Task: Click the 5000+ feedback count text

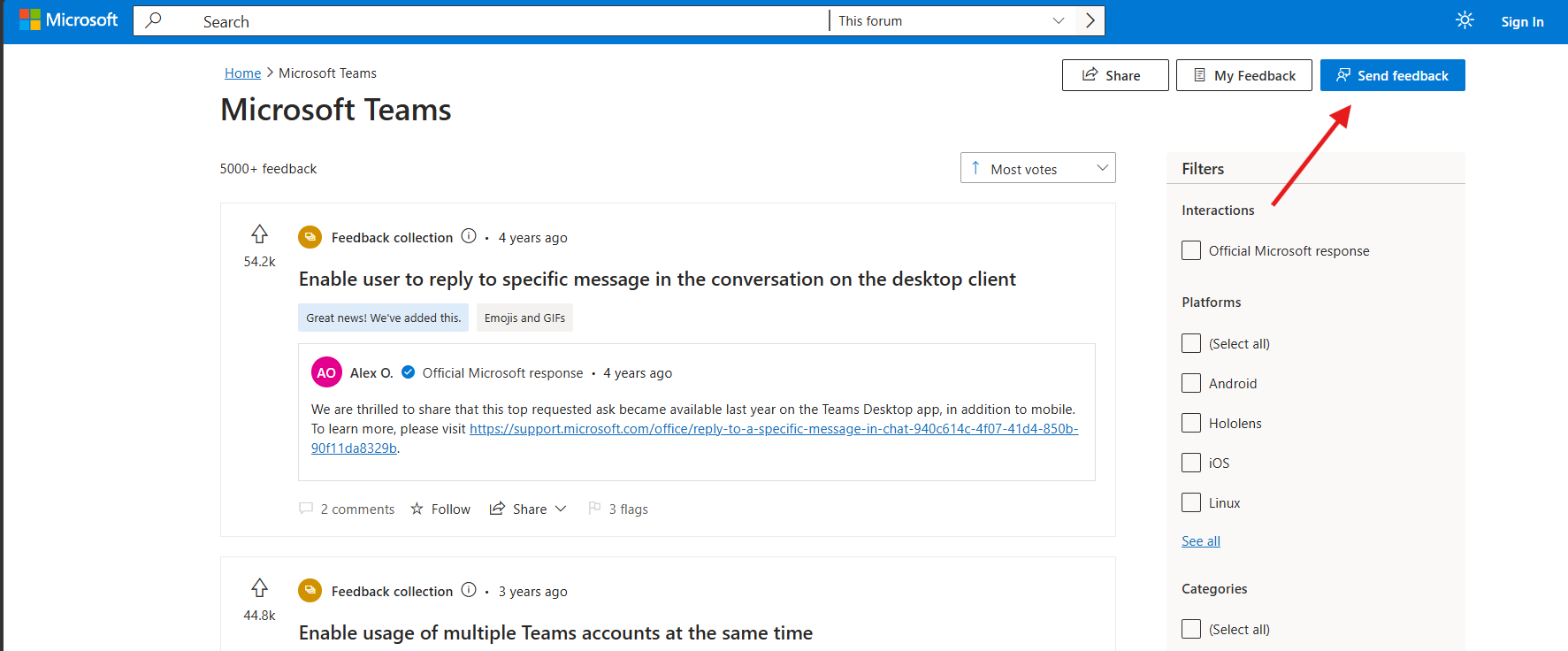Action: pos(268,169)
